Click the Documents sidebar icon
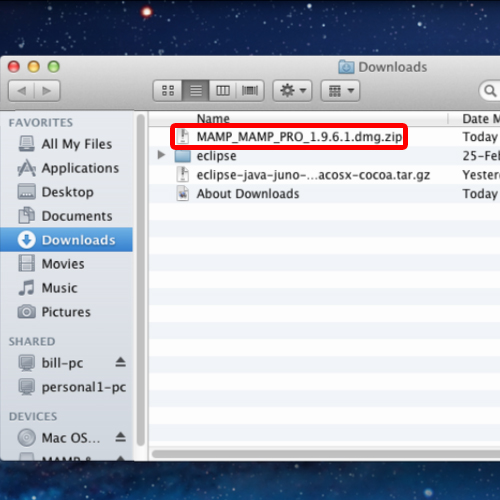Screen dimensions: 500x500 (26, 215)
